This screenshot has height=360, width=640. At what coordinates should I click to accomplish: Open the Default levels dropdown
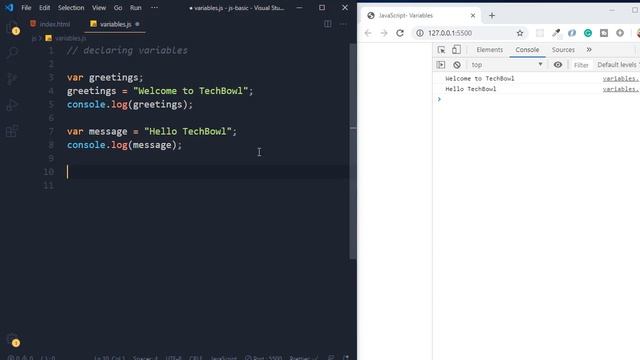pyautogui.click(x=617, y=65)
